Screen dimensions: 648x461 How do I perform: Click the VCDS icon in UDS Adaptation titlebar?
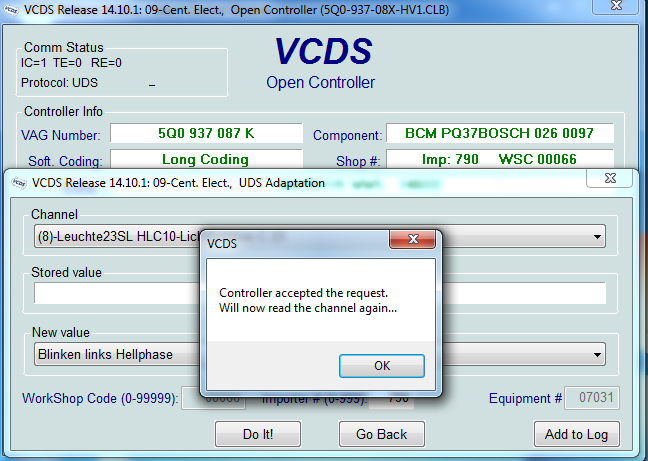coord(19,183)
